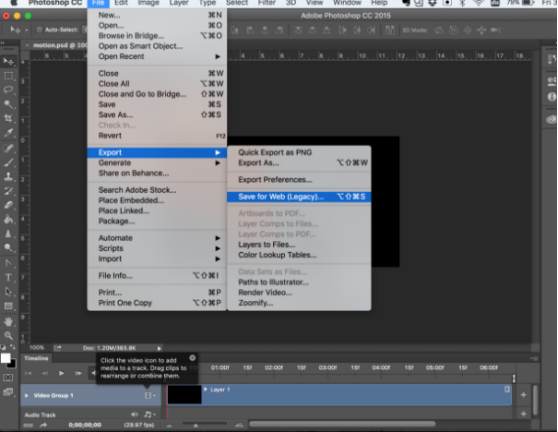
Task: Open the Video Group 1 filmstrip dropdown
Action: [150, 395]
